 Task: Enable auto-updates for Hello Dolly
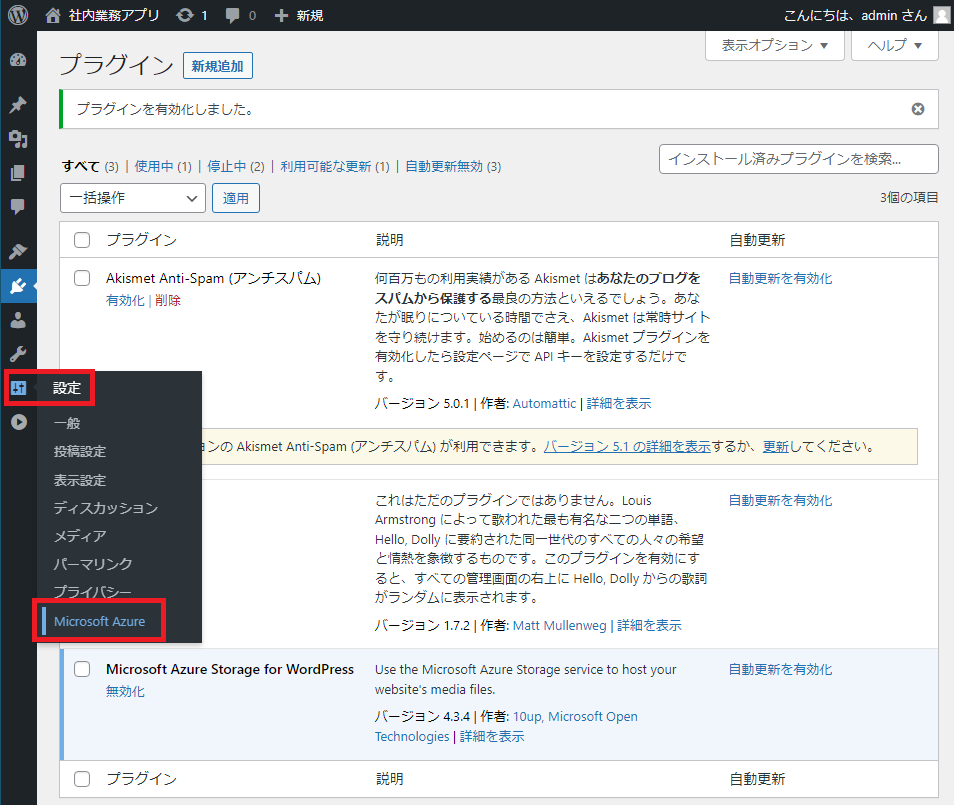(781, 500)
